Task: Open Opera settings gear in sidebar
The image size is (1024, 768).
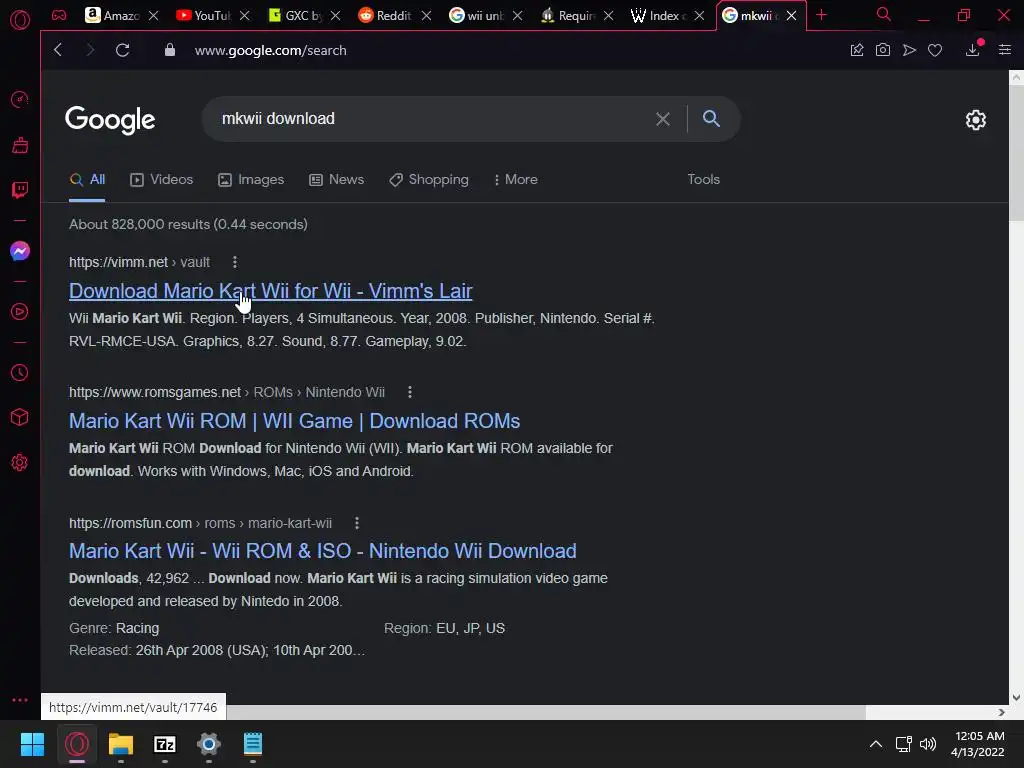Action: [x=20, y=462]
